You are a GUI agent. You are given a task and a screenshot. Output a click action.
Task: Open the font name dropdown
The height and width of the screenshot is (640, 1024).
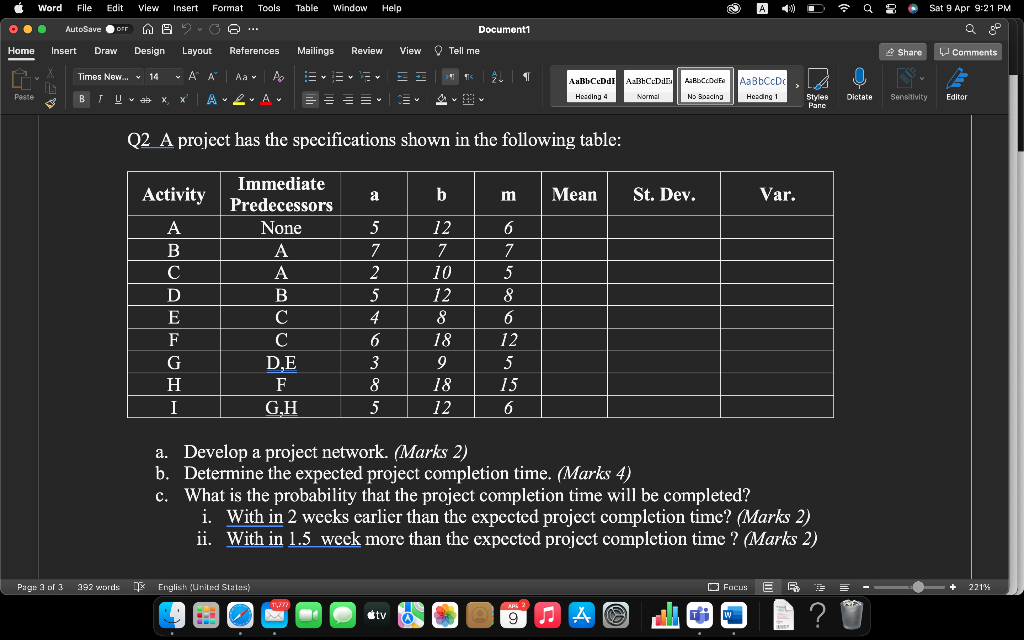[x=138, y=76]
